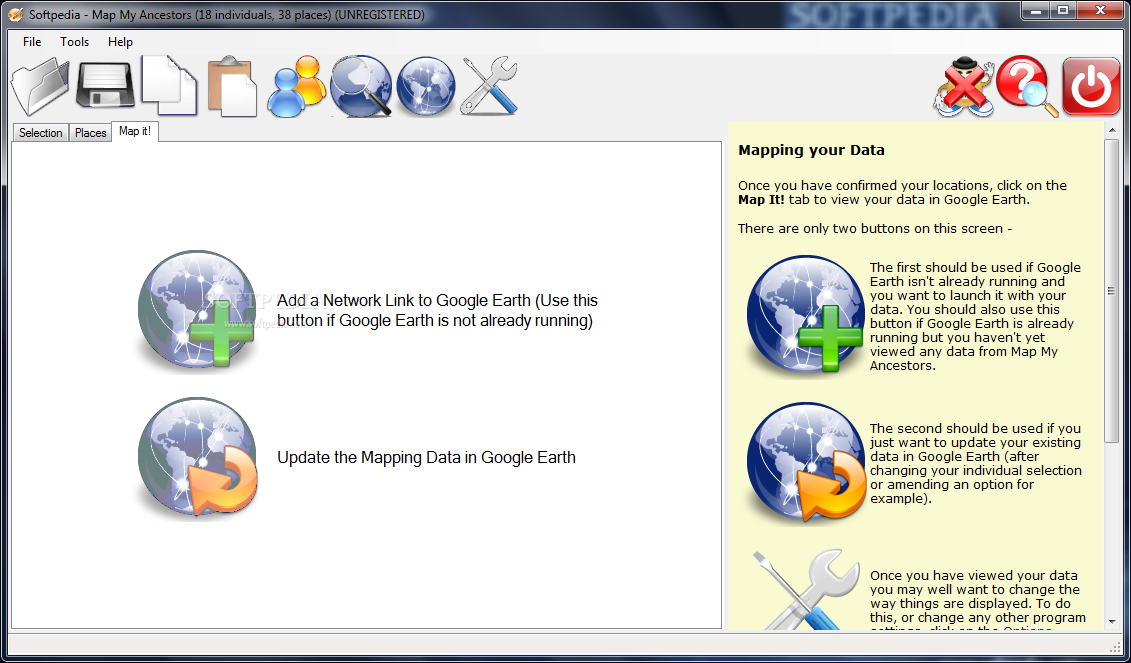Click the 'Mapping your Data' heading
Viewport: 1131px width, 663px height.
tap(811, 150)
